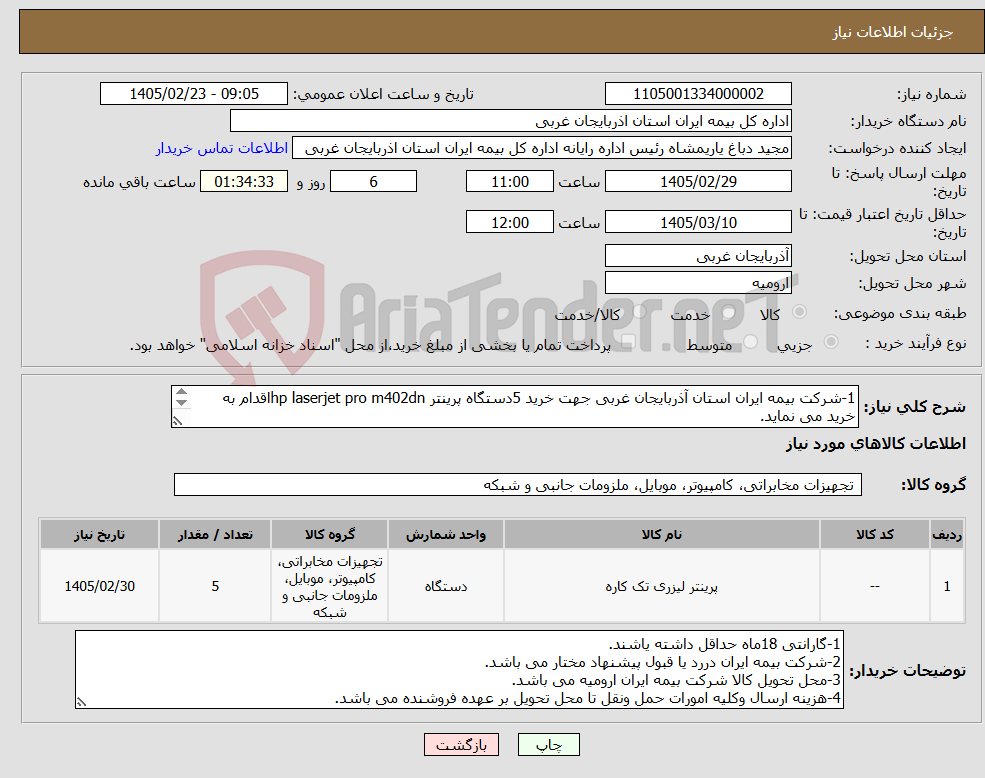
Task: Click the response deadline date 1405/02/29
Action: [698, 182]
